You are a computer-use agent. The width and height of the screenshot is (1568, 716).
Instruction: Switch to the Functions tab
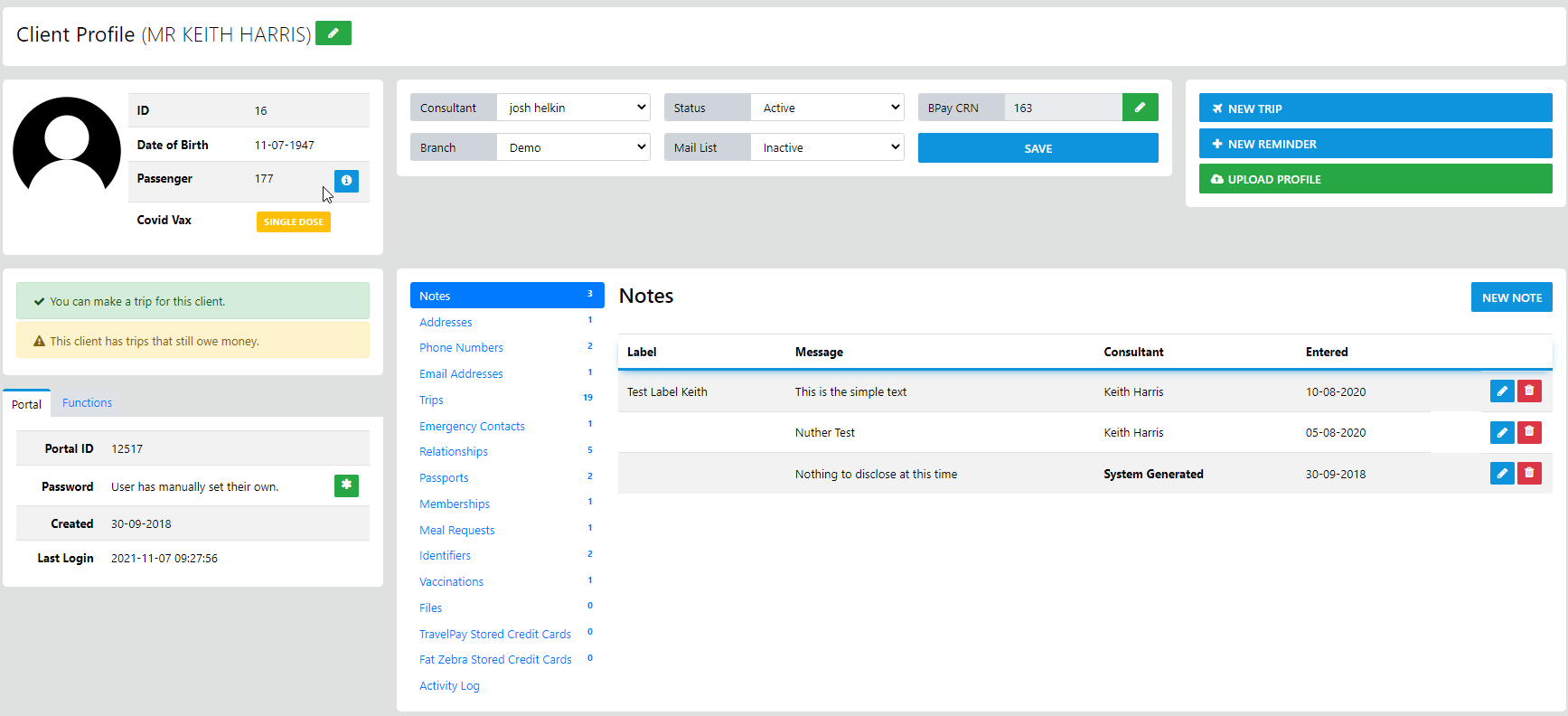click(87, 403)
